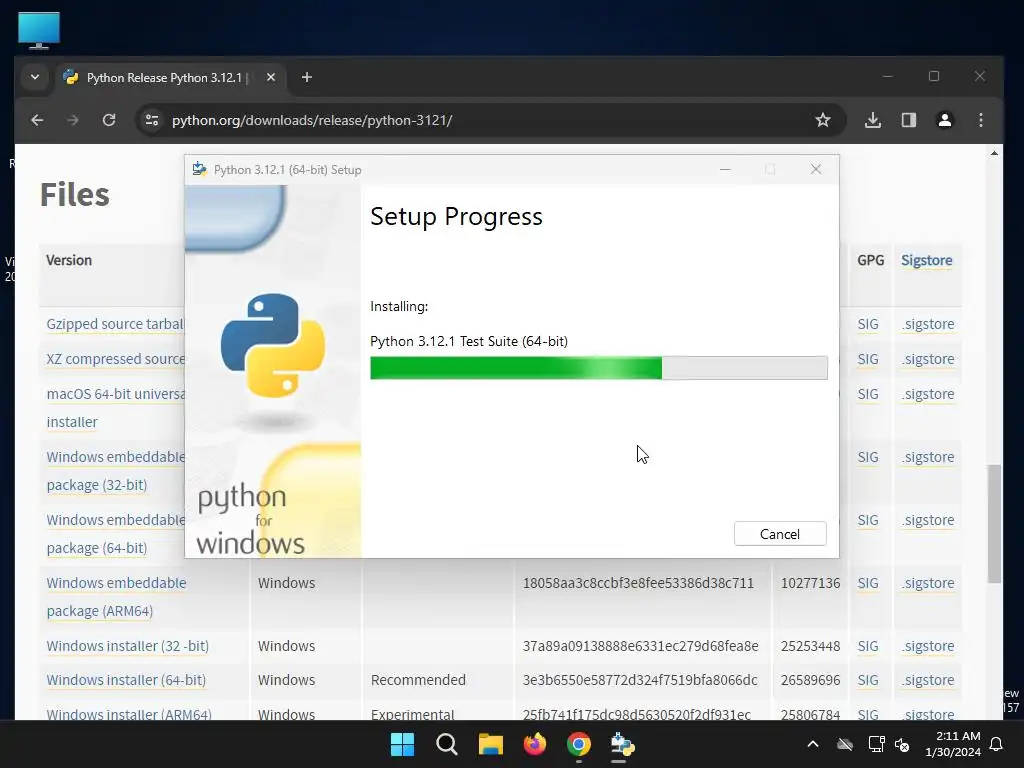The image size is (1024, 768).
Task: Open the Chrome profile avatar
Action: pyautogui.click(x=944, y=120)
